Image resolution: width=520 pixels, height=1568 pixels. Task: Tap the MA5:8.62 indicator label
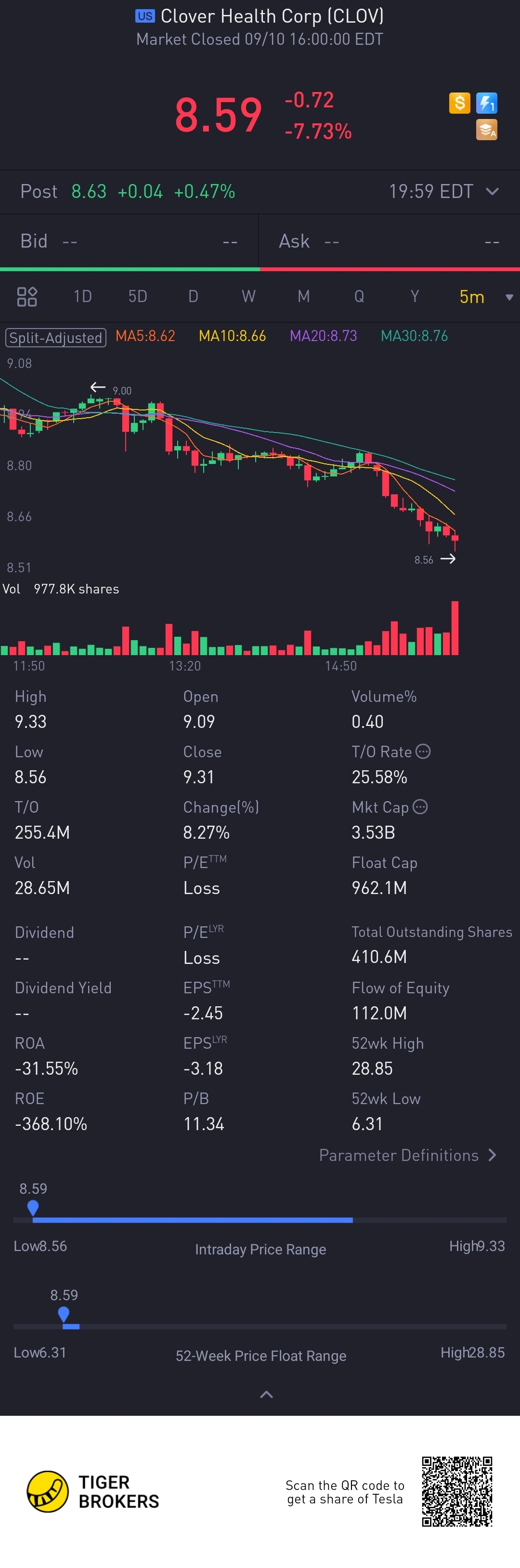145,336
